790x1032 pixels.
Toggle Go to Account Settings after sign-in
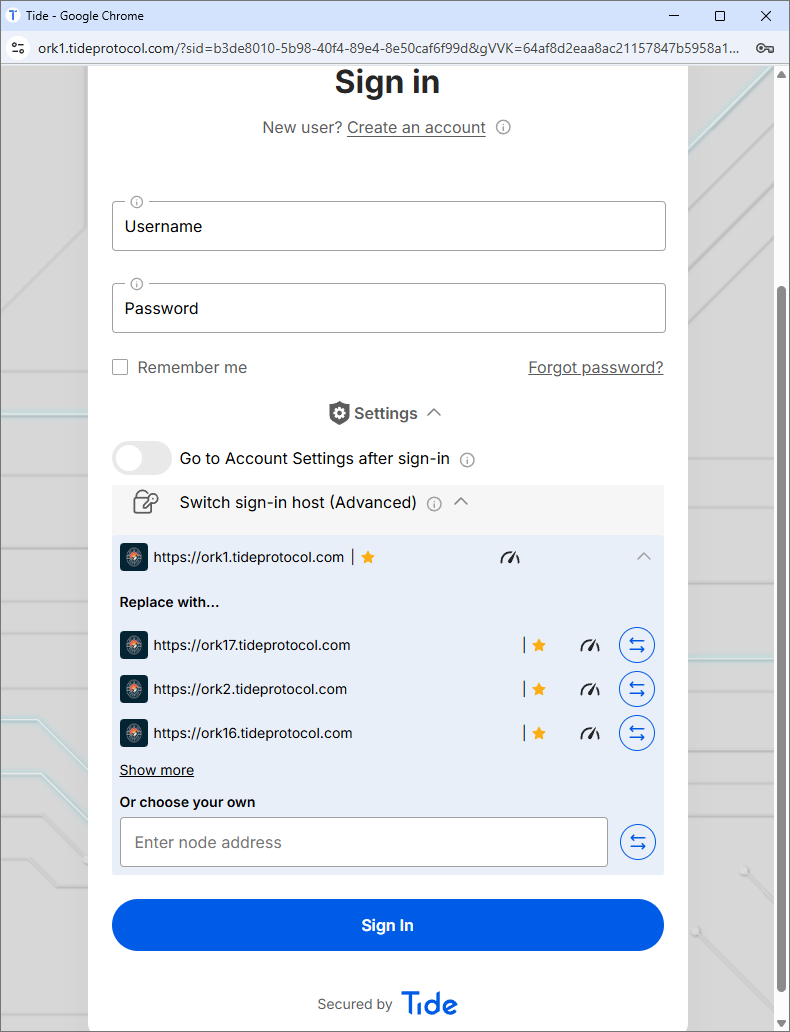pos(142,458)
